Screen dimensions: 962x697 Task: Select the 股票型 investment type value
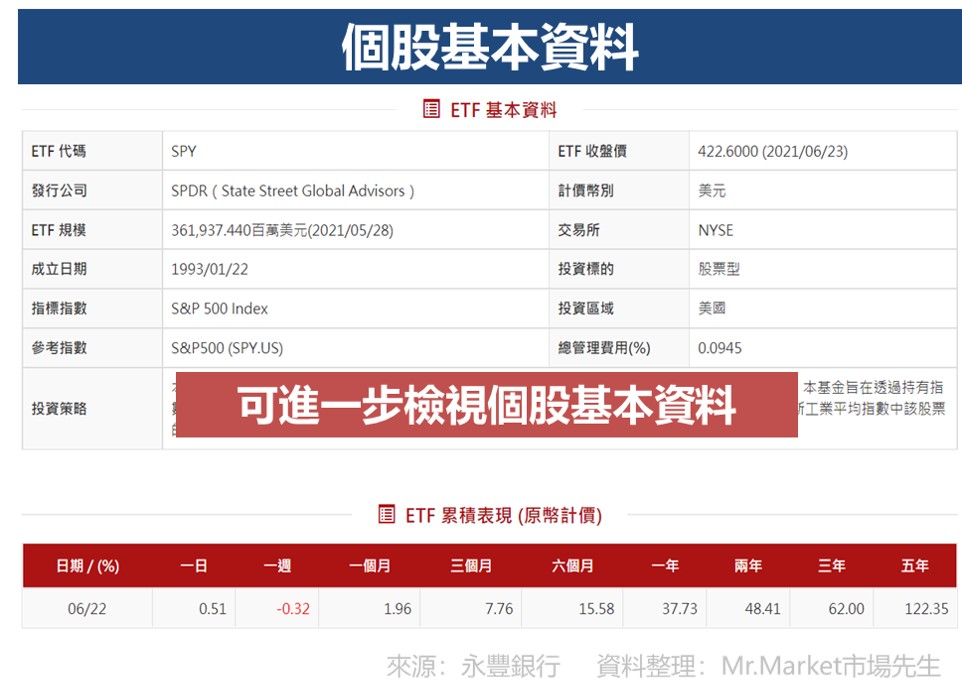(718, 269)
